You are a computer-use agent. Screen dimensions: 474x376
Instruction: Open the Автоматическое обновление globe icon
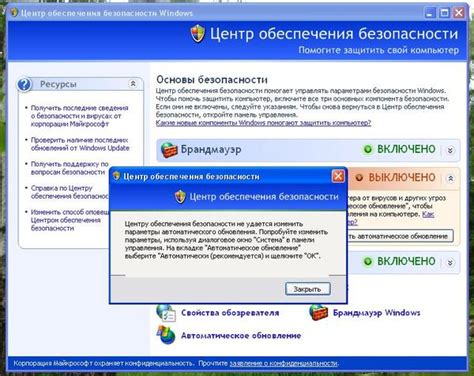click(166, 335)
